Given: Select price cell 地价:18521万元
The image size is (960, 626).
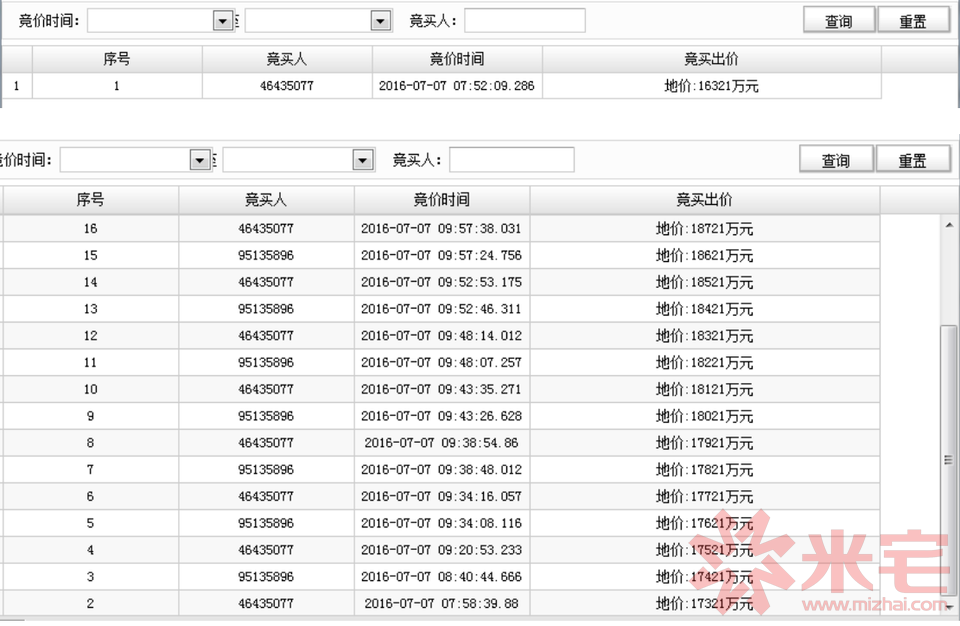Looking at the screenshot, I should click(x=705, y=282).
